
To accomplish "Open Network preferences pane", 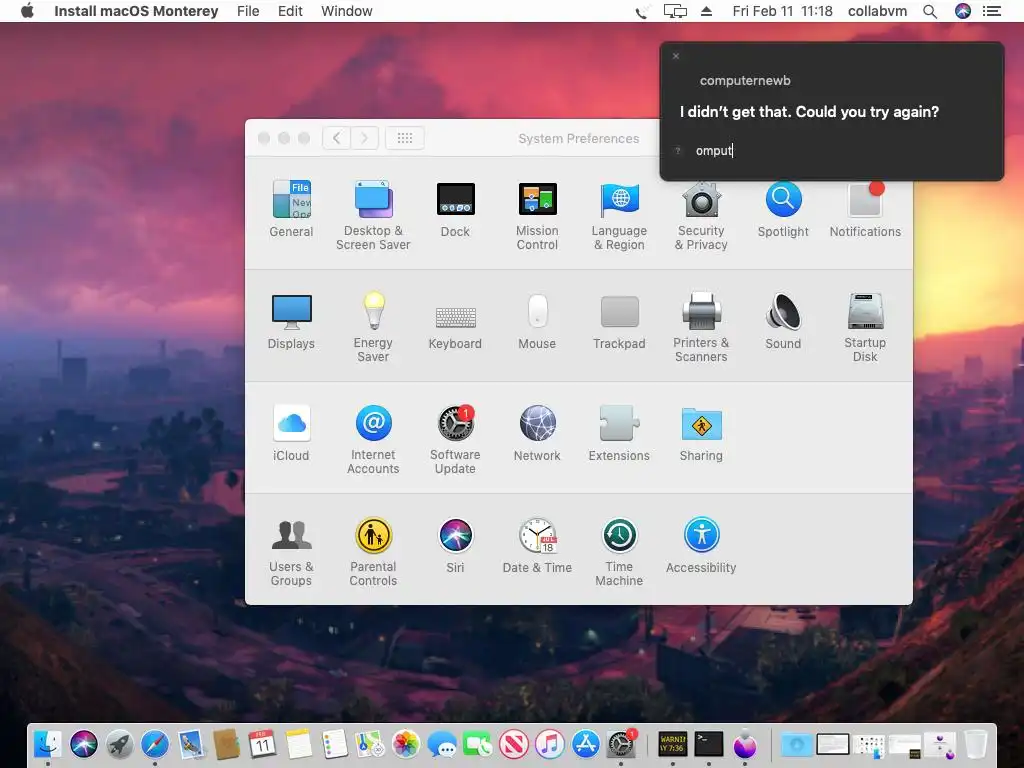I will pos(537,434).
